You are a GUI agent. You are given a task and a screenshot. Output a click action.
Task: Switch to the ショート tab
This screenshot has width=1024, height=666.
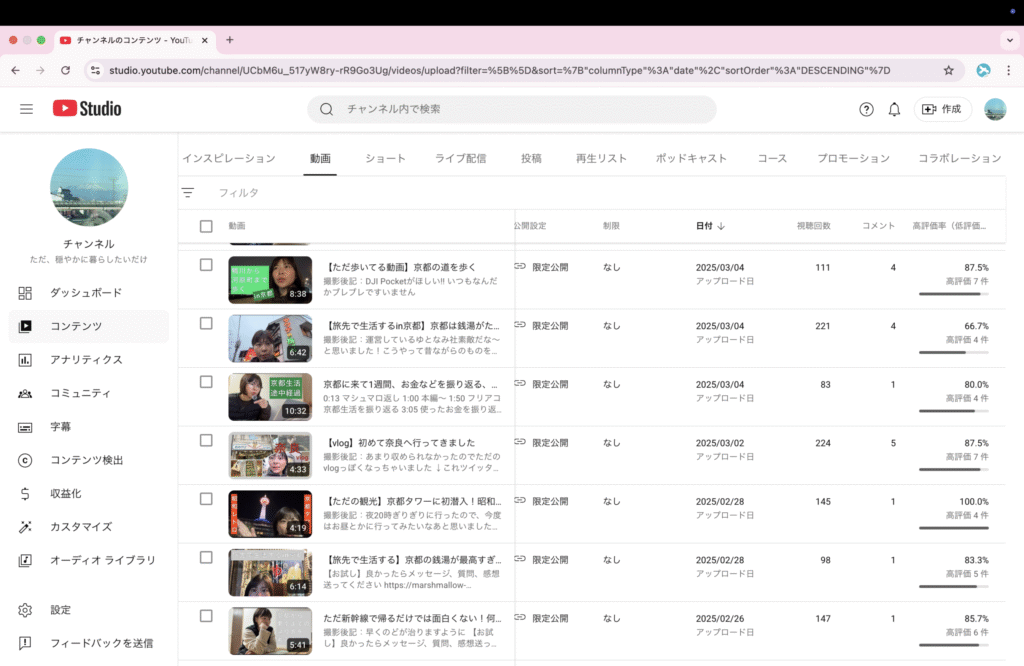(385, 158)
